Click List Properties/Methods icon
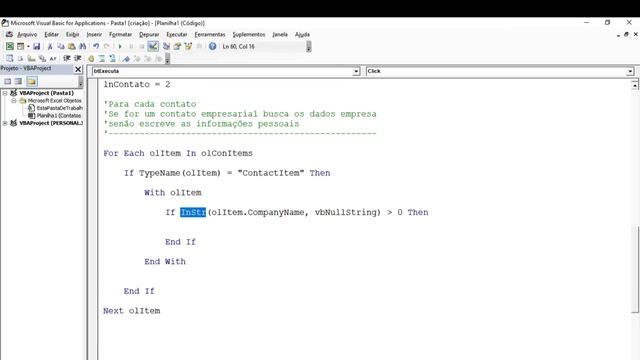This screenshot has height=360, width=640. pos(9,59)
